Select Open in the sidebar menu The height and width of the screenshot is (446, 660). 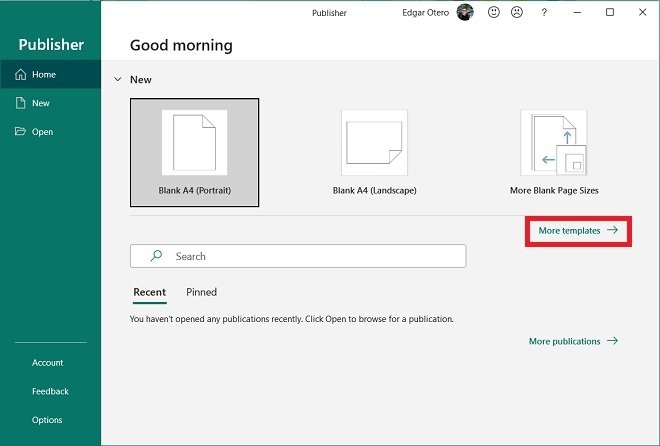point(51,132)
